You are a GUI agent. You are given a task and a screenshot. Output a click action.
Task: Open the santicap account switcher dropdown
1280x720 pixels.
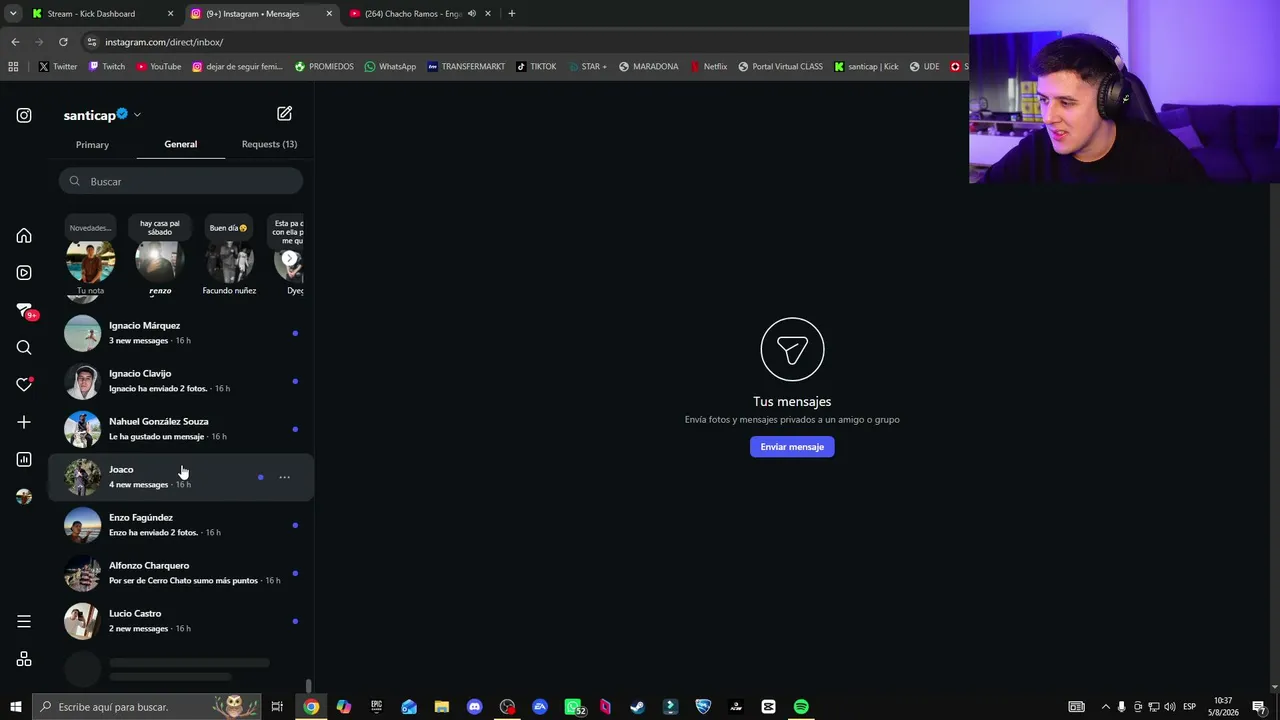click(x=137, y=115)
